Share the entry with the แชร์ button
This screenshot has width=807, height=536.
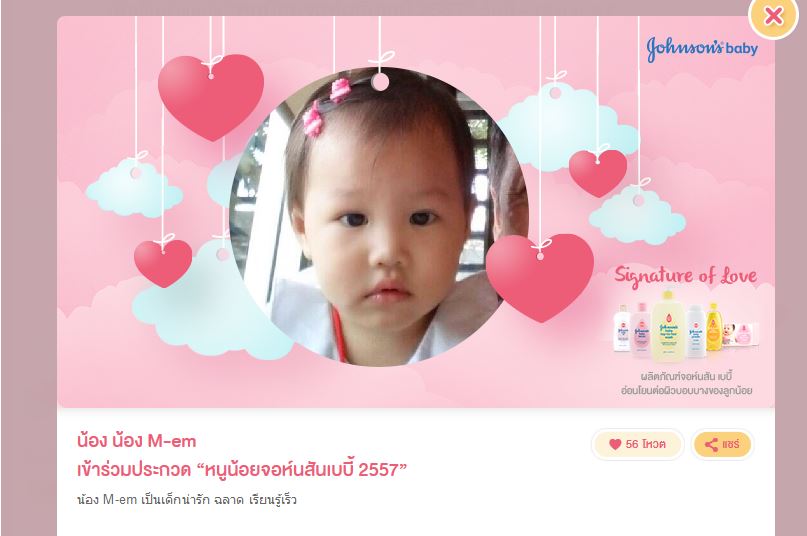tap(722, 444)
